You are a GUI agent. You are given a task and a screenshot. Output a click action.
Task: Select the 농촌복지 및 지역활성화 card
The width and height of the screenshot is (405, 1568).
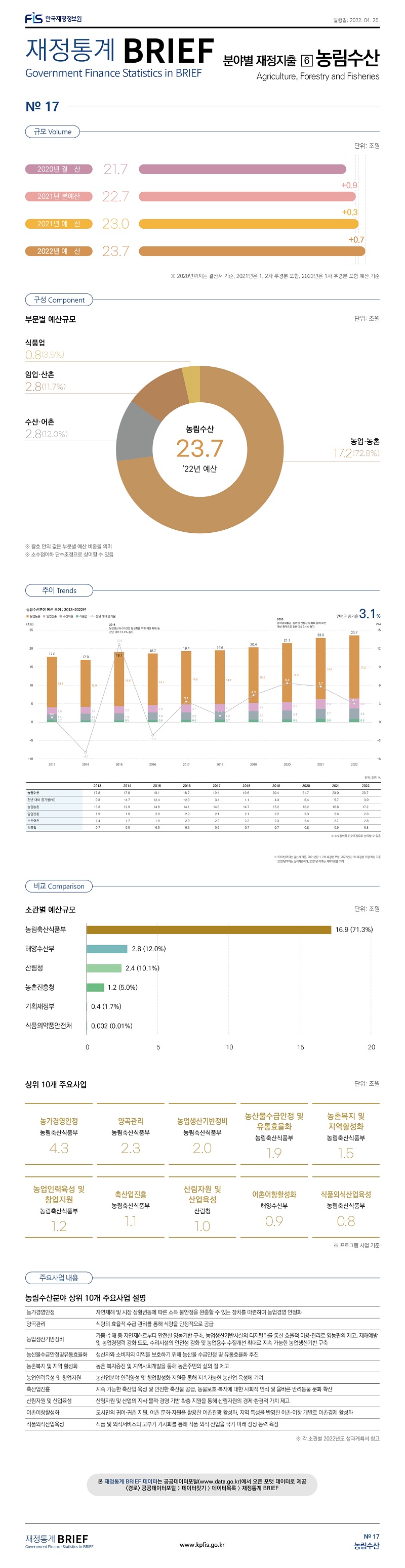coord(346,1134)
